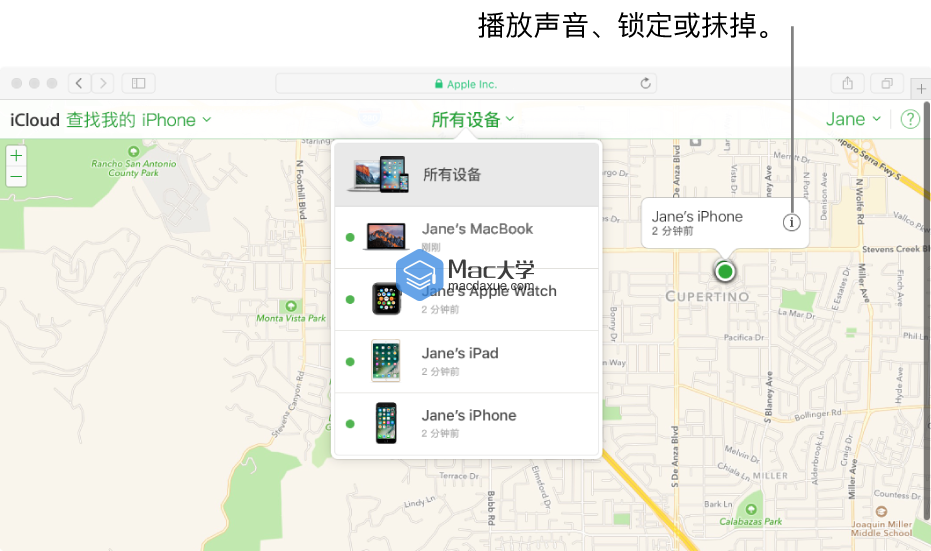Viewport: 931px width, 551px height.
Task: Click the Jane's iPhone callout bubble
Action: 725,223
